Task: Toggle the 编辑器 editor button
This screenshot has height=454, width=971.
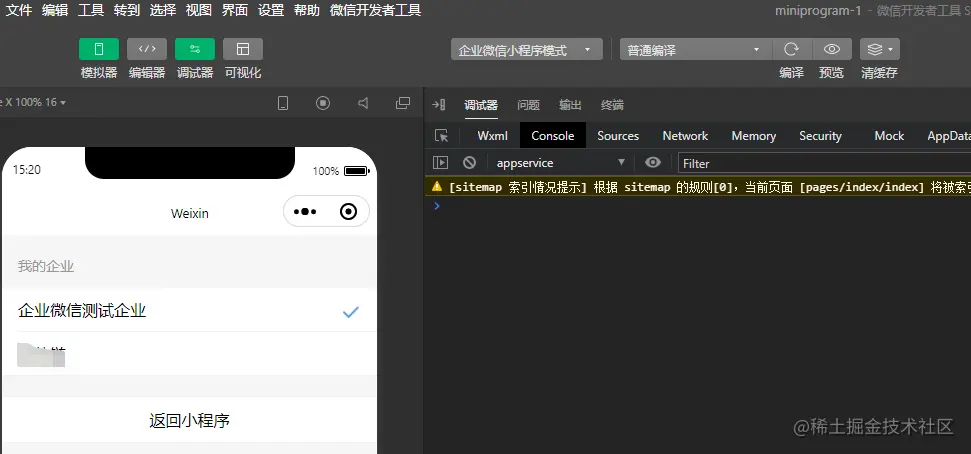Action: point(147,49)
